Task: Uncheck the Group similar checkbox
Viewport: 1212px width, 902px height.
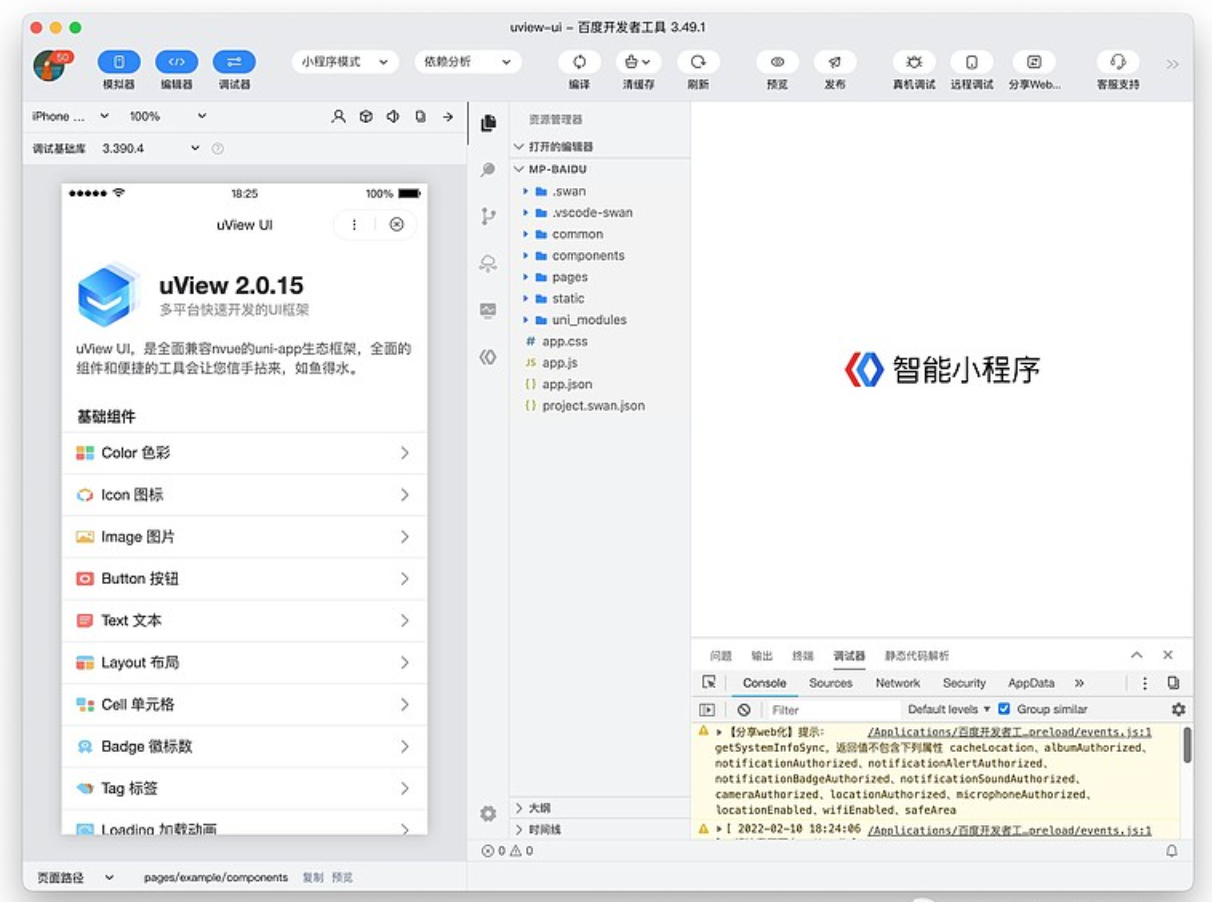Action: coord(1004,709)
